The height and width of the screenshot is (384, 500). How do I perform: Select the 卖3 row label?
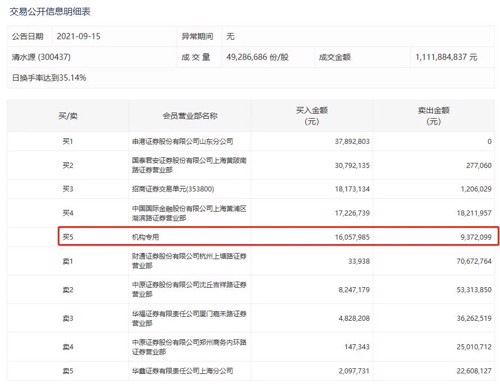pos(68,318)
